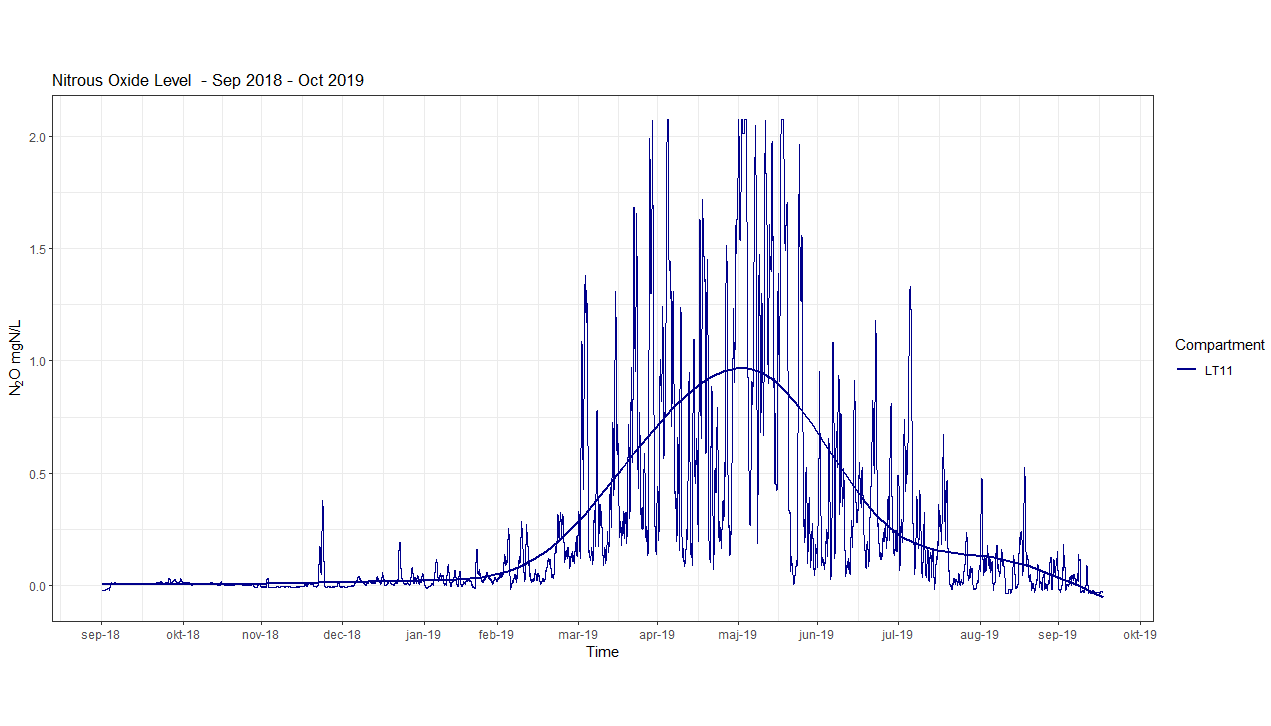Pick the jan-19 x-axis tick label
Screen dimensions: 1271x726
(423, 634)
